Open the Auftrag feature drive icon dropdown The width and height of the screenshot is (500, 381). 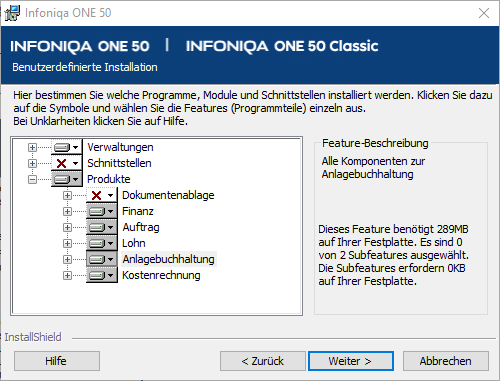coord(102,227)
